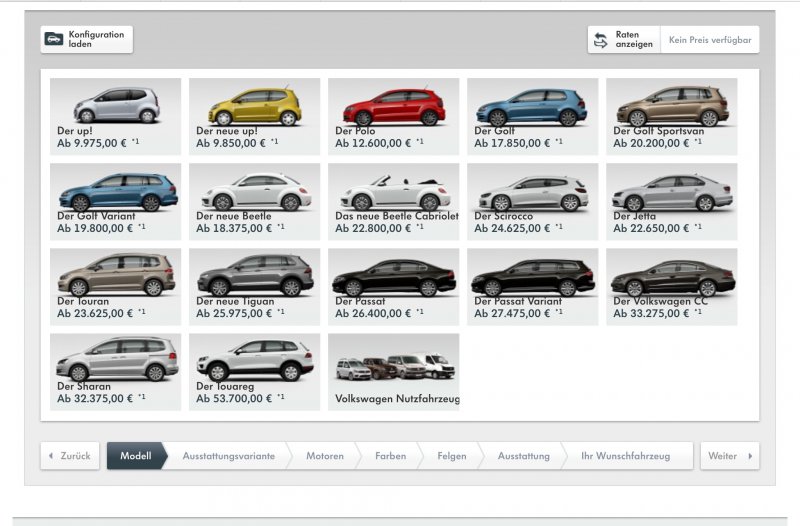Continue with the Weiter button
Viewport: 800px width, 526px height.
tap(730, 456)
